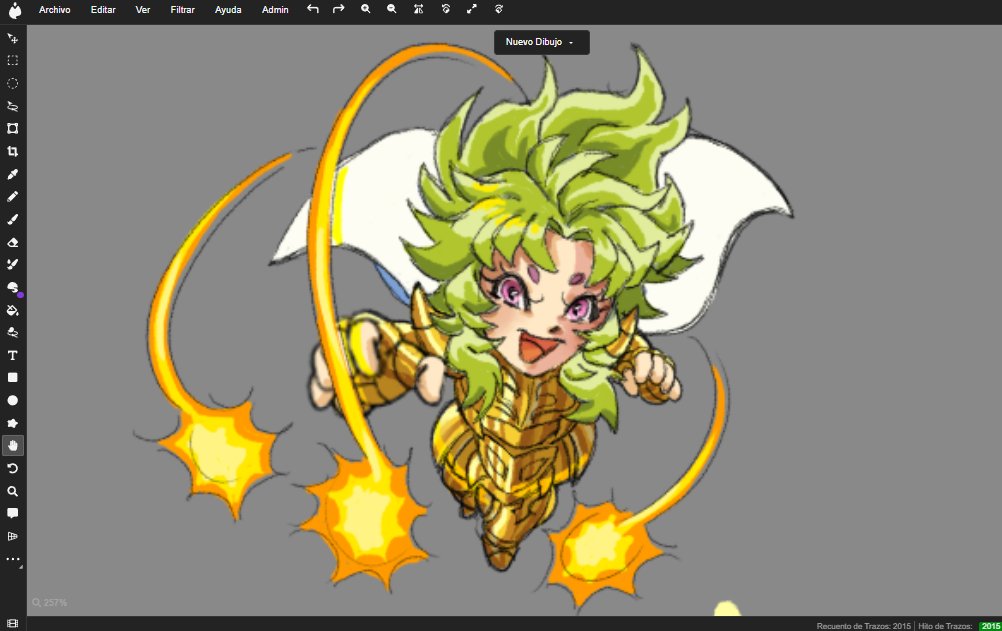1002x631 pixels.
Task: Open the Admin menu
Action: pos(275,10)
